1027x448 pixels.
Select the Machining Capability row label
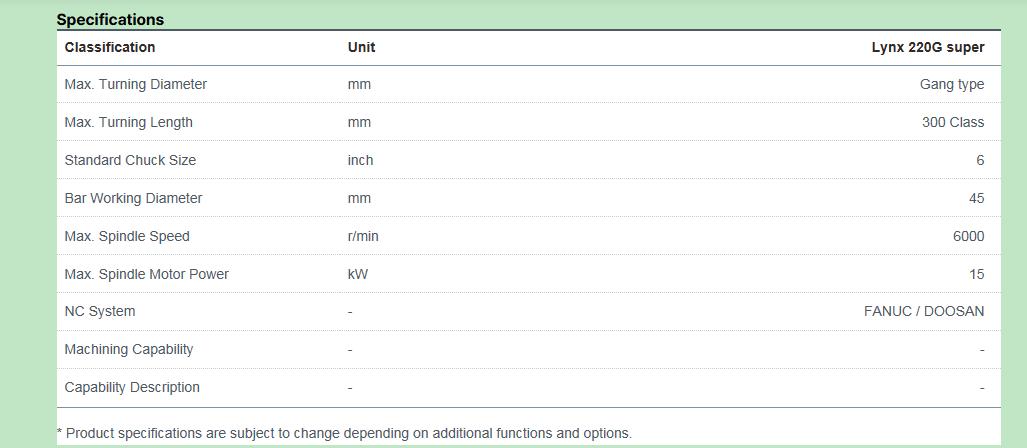pyautogui.click(x=128, y=350)
